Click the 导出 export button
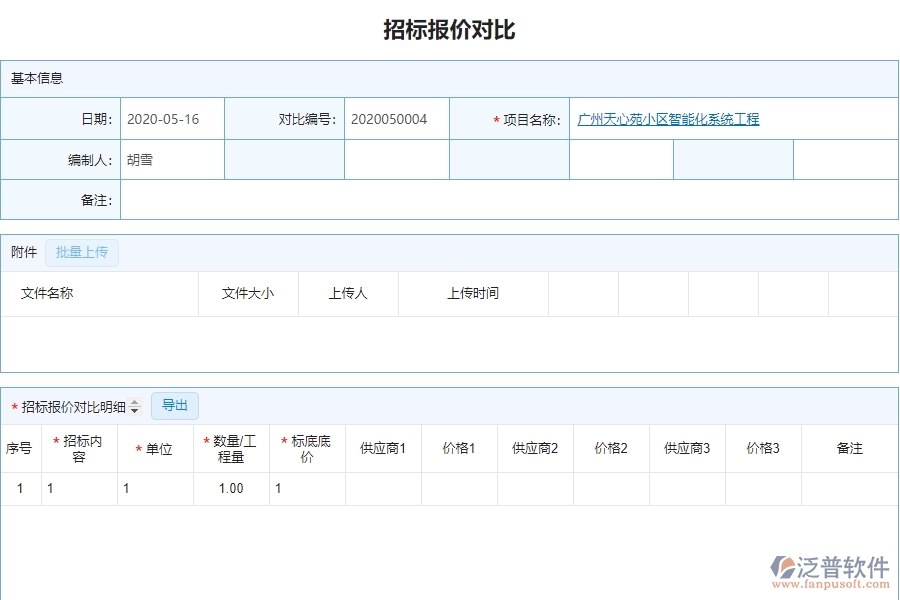The image size is (900, 600). point(175,406)
